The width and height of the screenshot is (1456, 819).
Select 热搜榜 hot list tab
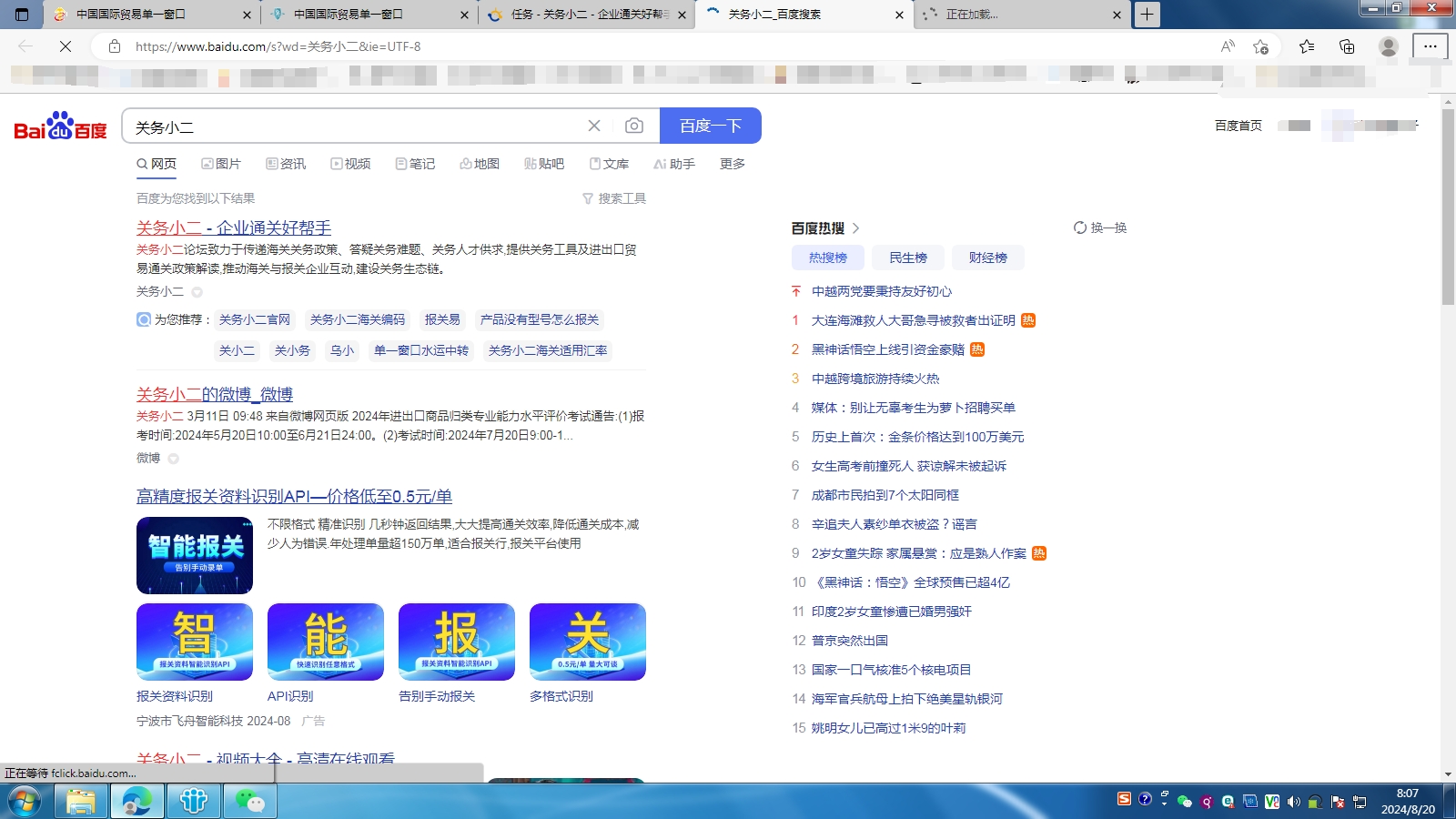pyautogui.click(x=828, y=258)
